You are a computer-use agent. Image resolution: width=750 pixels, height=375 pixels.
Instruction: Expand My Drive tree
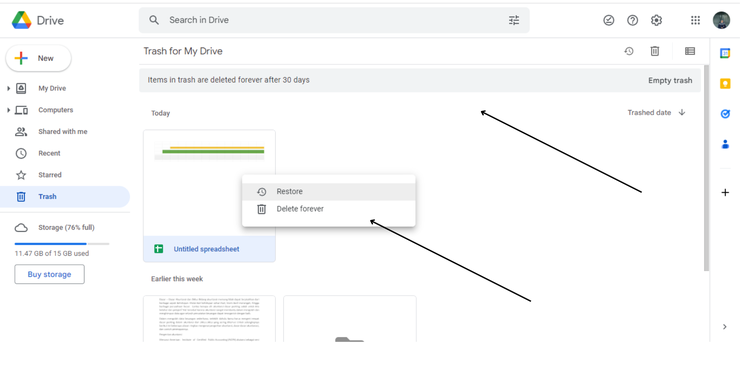pyautogui.click(x=8, y=88)
